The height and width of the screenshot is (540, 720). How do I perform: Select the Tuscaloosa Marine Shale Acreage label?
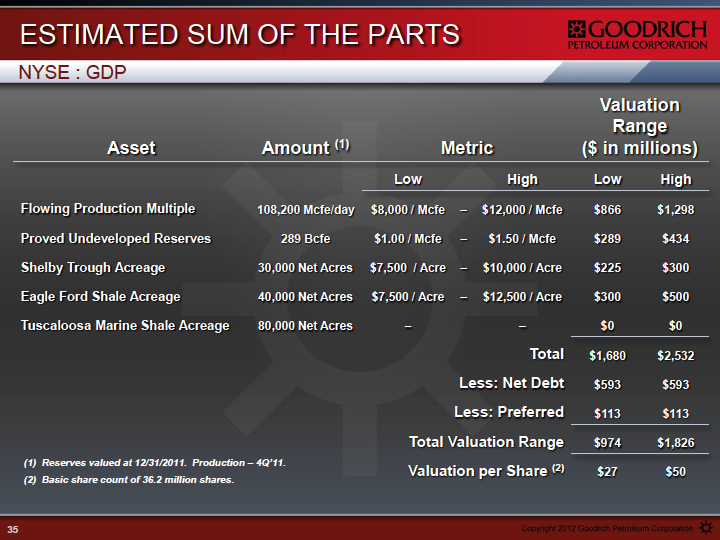[x=125, y=326]
